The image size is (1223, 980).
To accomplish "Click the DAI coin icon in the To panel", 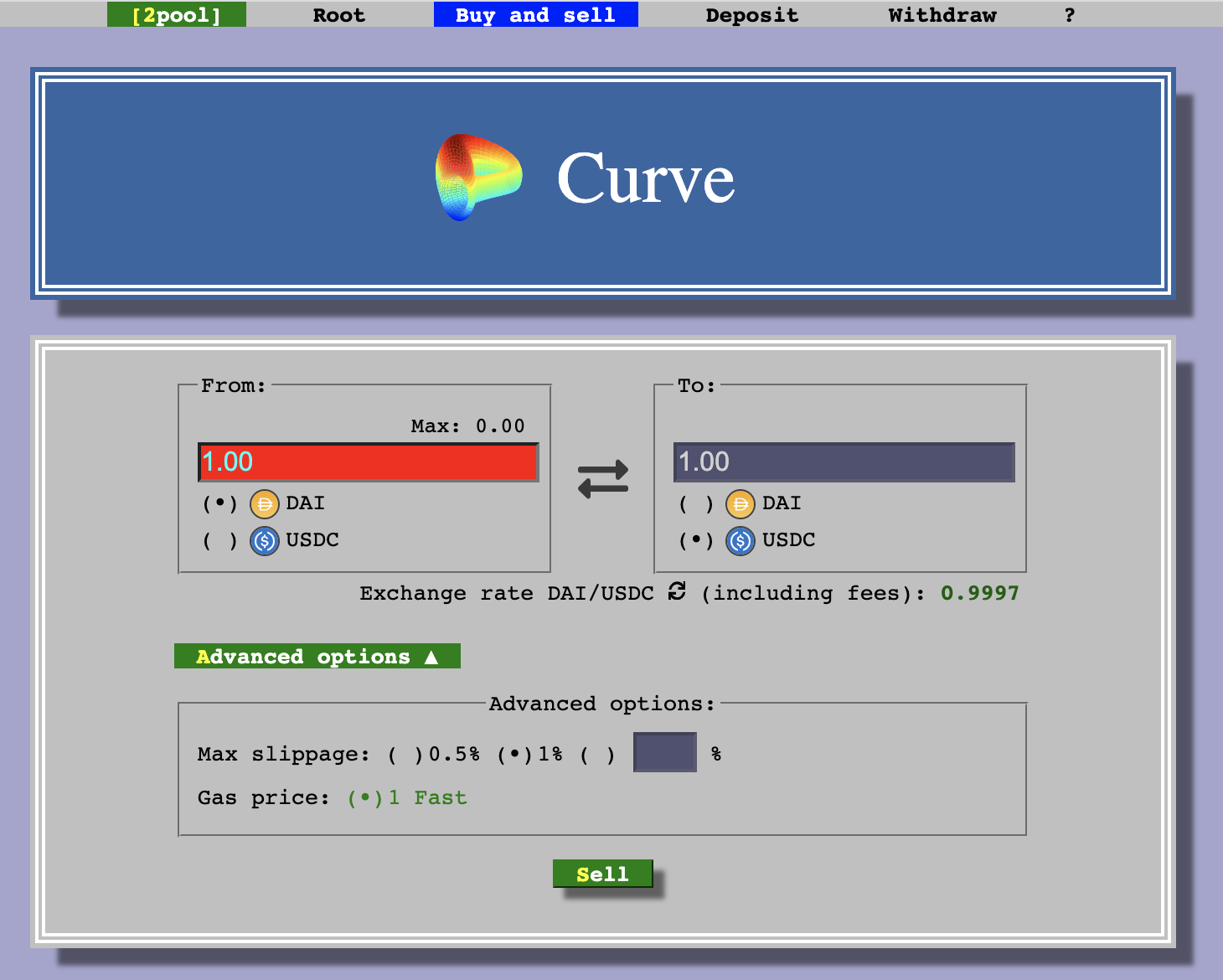I will [x=741, y=503].
